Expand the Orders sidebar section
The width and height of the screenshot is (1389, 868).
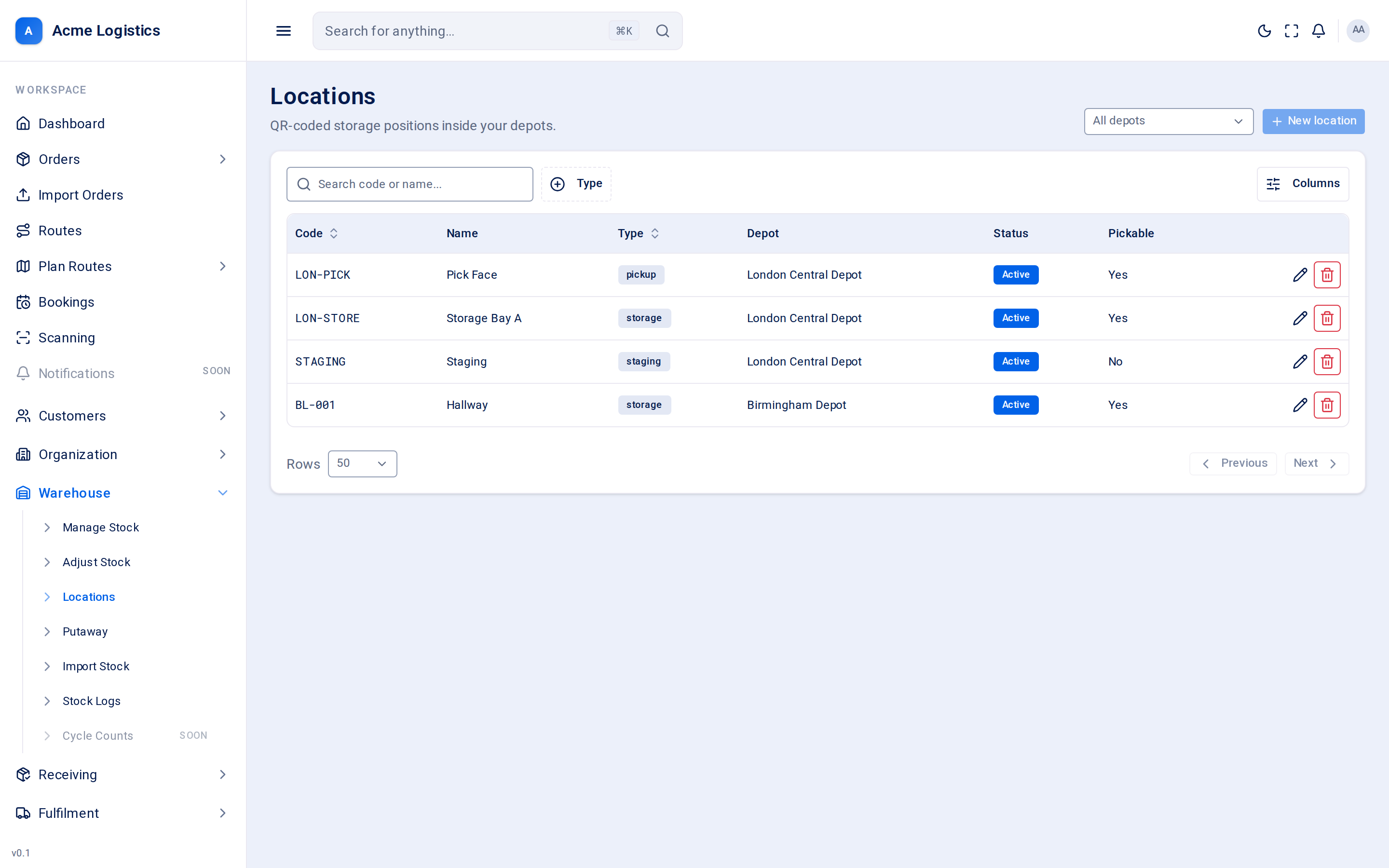pyautogui.click(x=123, y=159)
